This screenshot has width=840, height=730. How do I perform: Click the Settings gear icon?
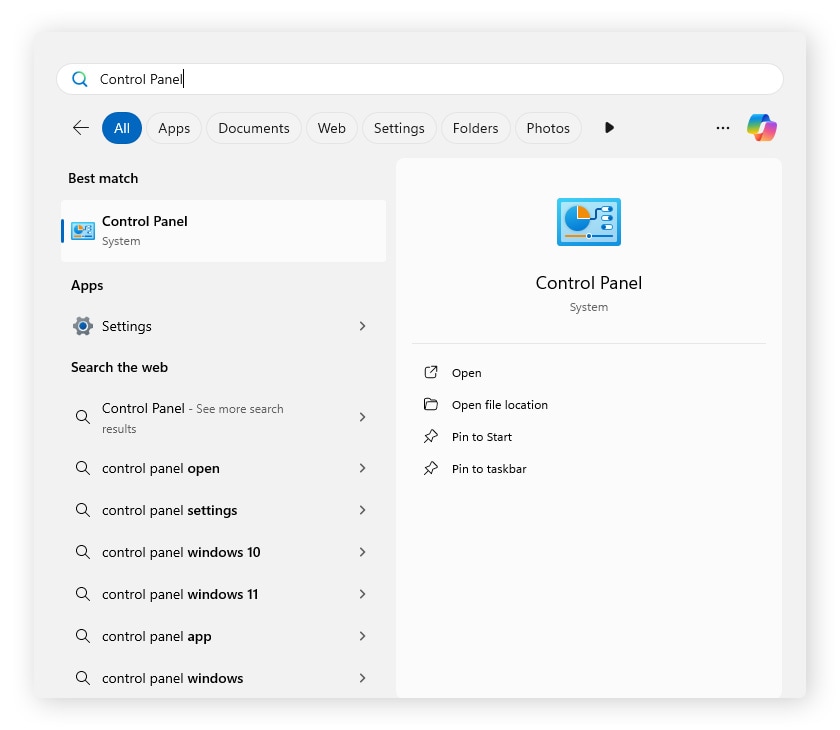click(x=83, y=326)
